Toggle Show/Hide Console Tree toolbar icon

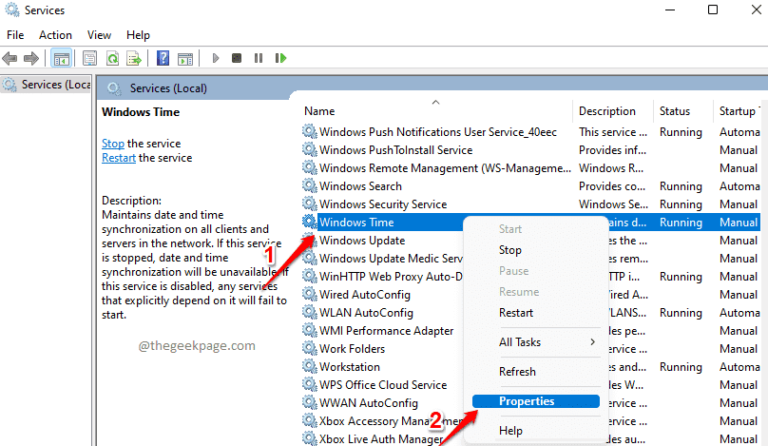coord(61,59)
